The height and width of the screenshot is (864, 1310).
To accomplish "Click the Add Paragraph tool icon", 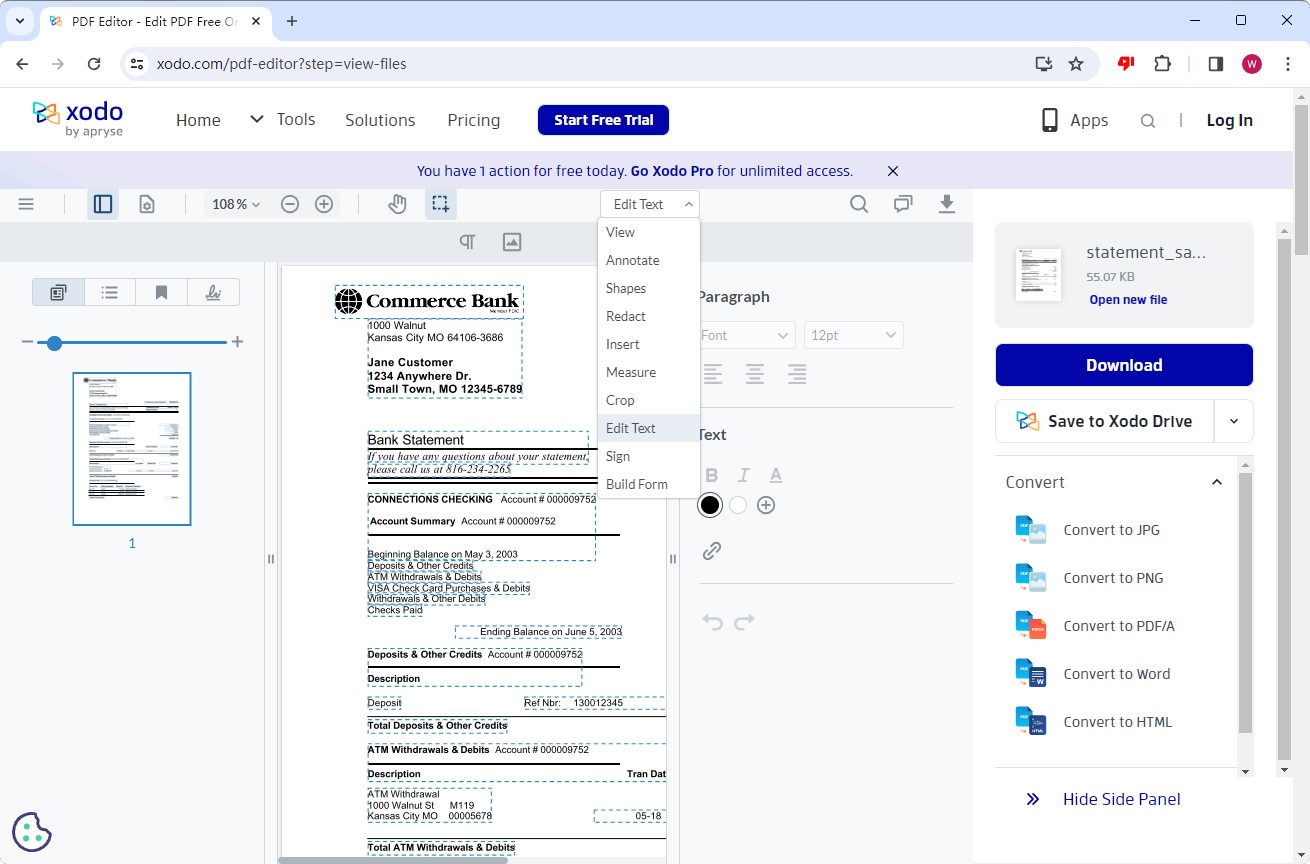I will (x=467, y=242).
